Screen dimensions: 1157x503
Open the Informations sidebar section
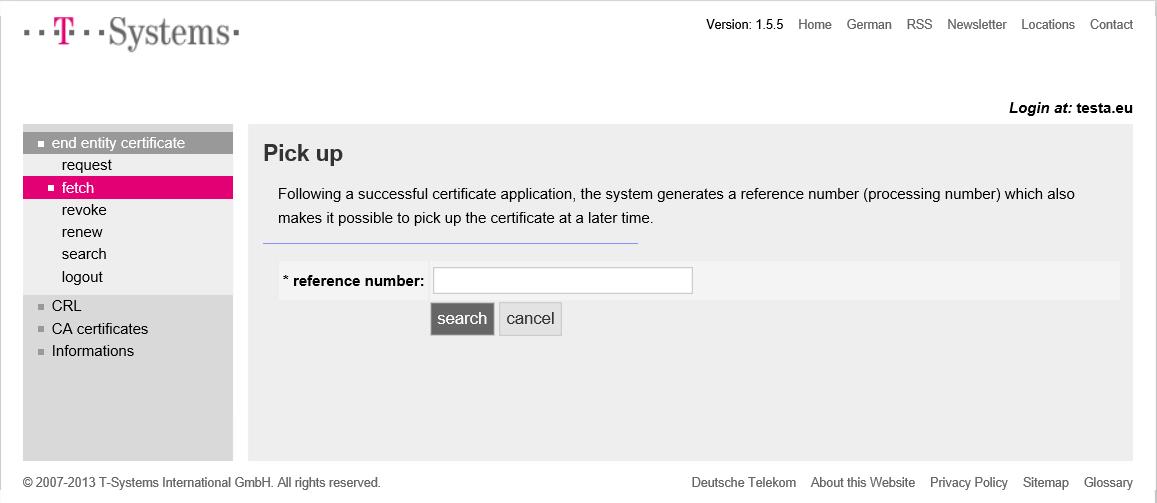tap(92, 351)
